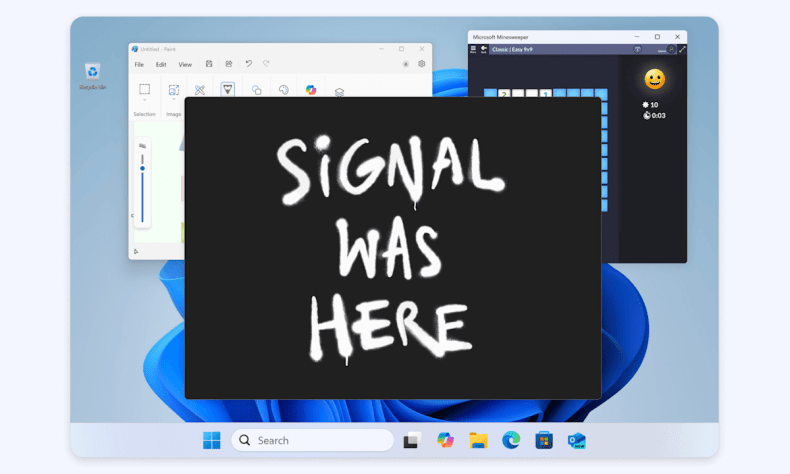Open the Edit menu in Paint
Image resolution: width=790 pixels, height=474 pixels.
161,64
